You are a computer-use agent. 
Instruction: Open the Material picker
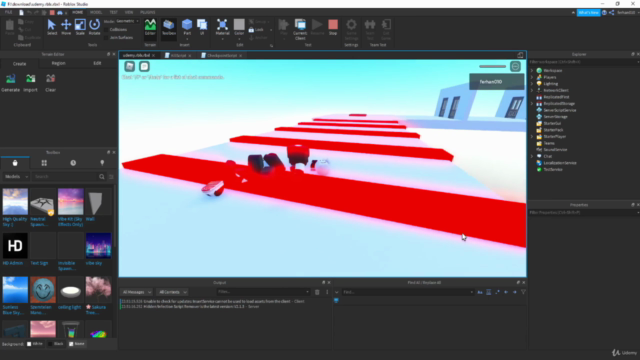click(222, 27)
